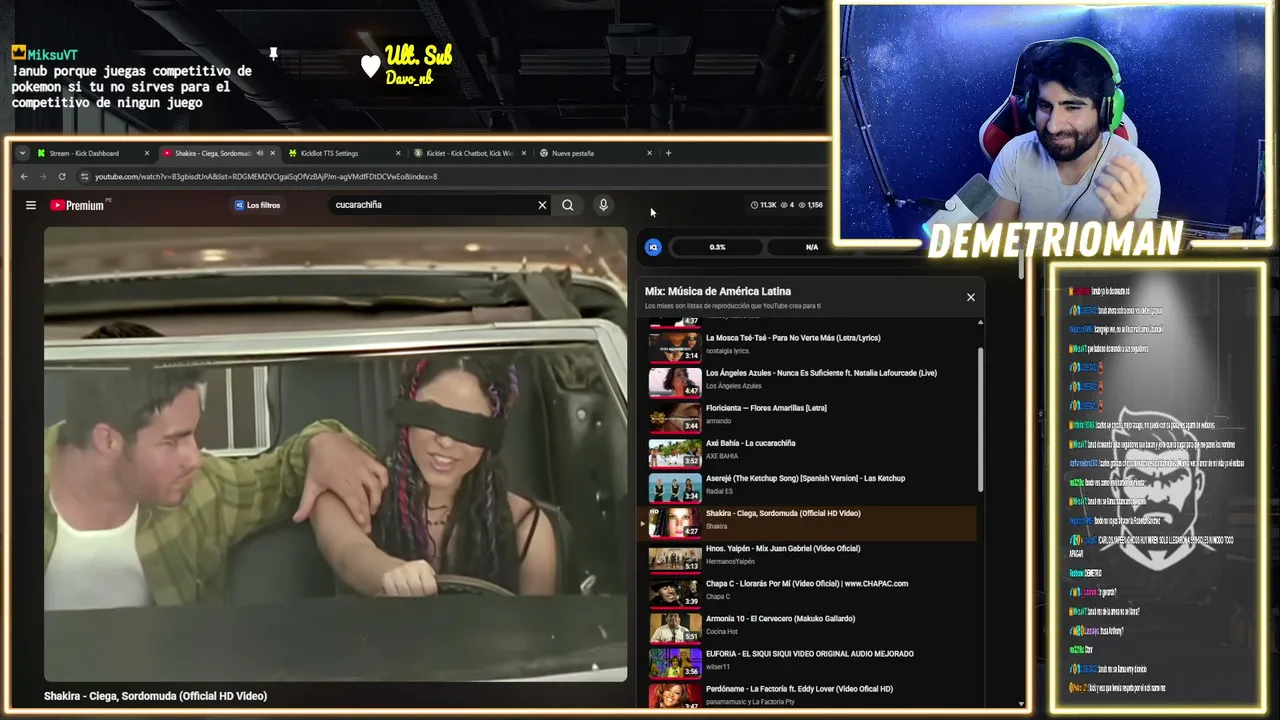Click the 0.3% vidIQ stat pill
The image size is (1280, 720).
[717, 247]
